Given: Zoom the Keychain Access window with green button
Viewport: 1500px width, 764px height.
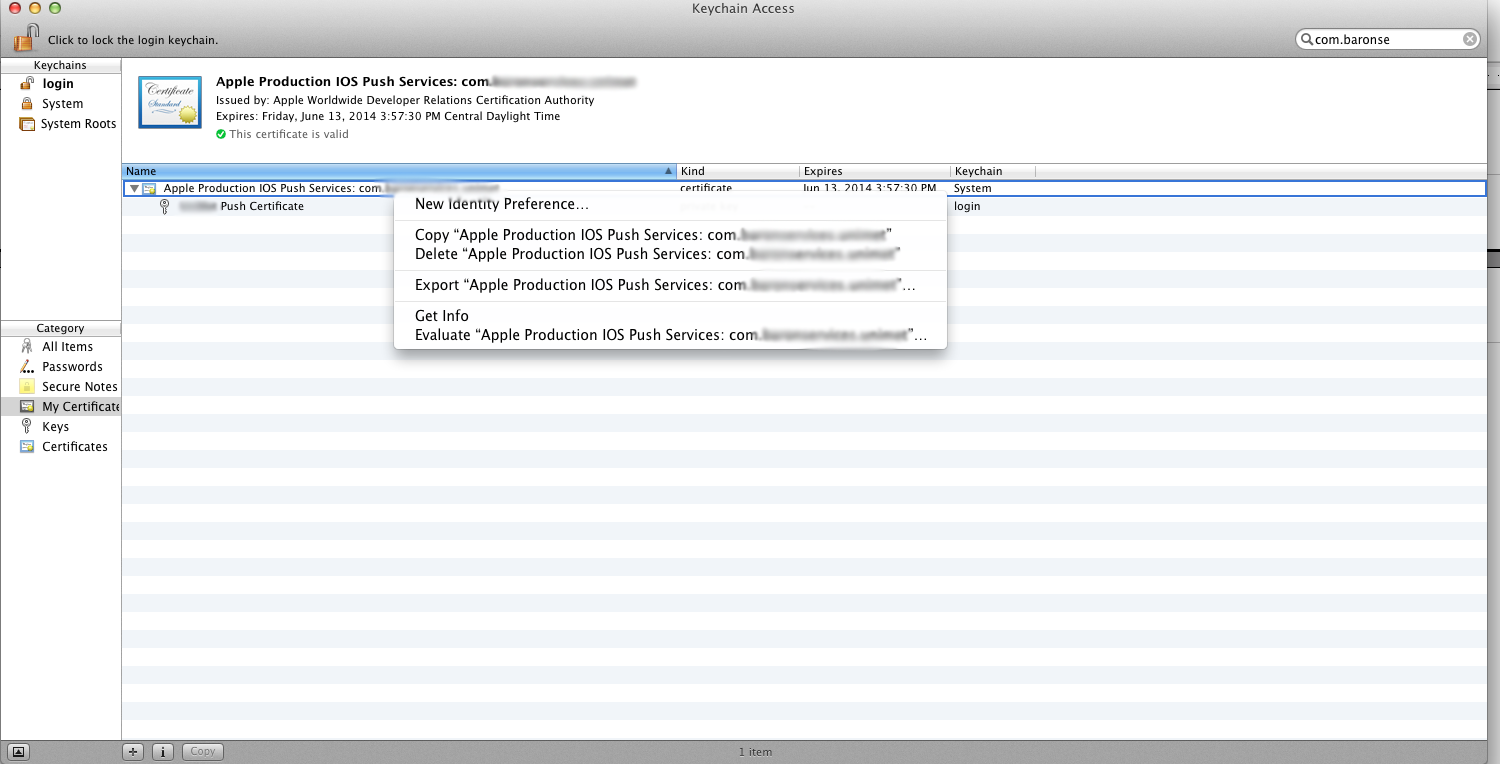Looking at the screenshot, I should pos(55,8).
